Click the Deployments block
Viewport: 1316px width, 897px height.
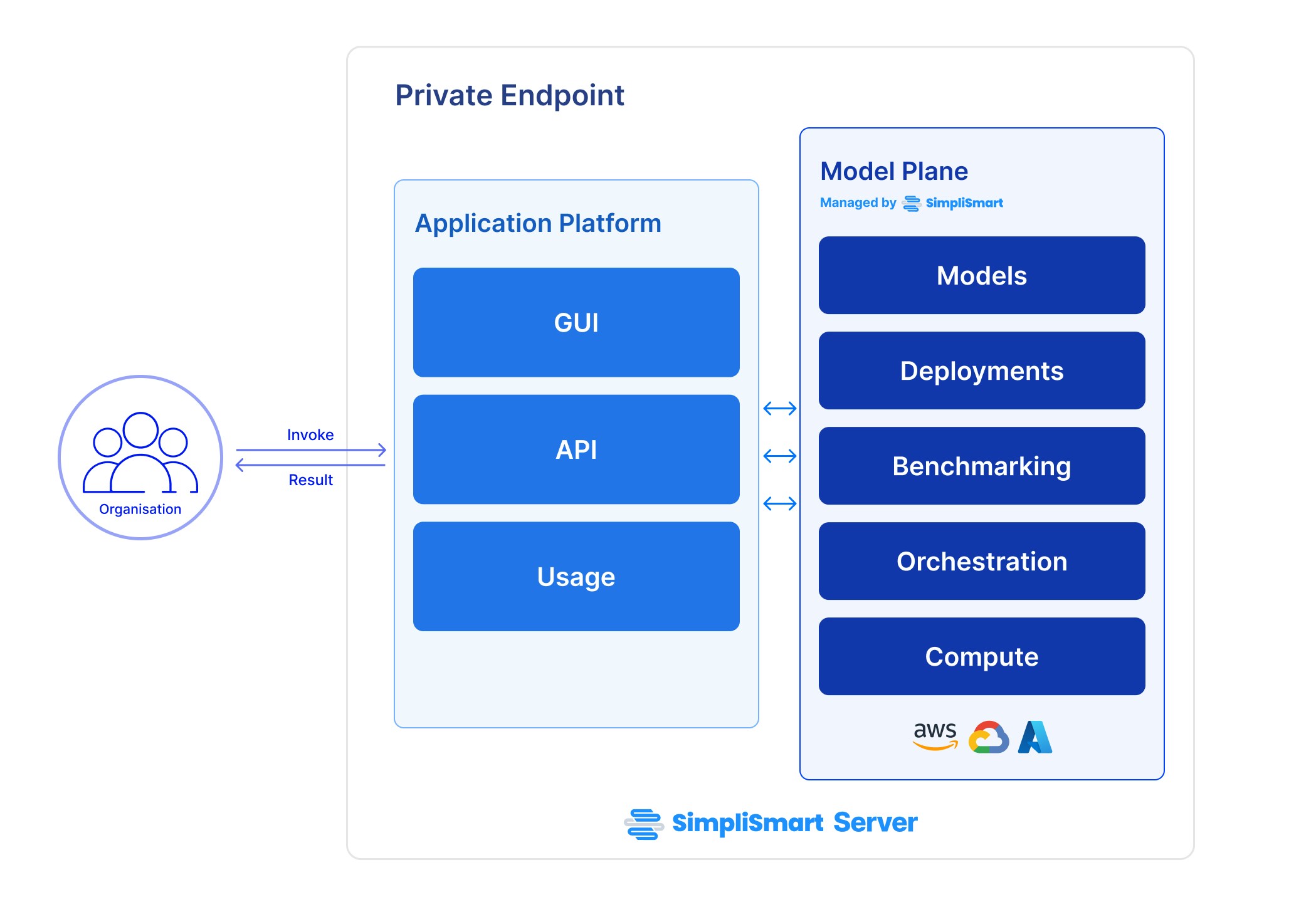tap(981, 370)
